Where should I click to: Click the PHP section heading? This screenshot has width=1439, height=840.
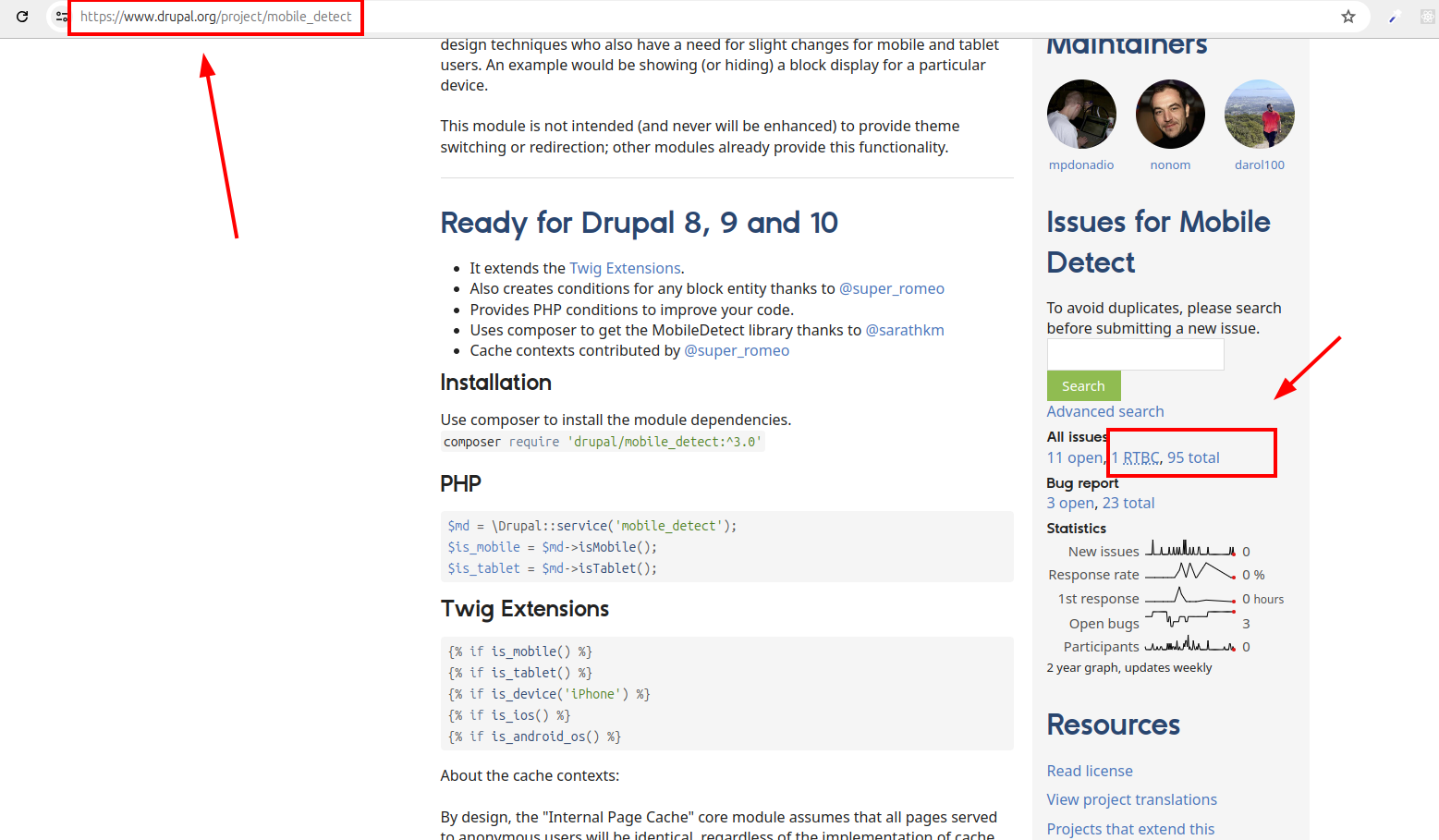click(461, 484)
